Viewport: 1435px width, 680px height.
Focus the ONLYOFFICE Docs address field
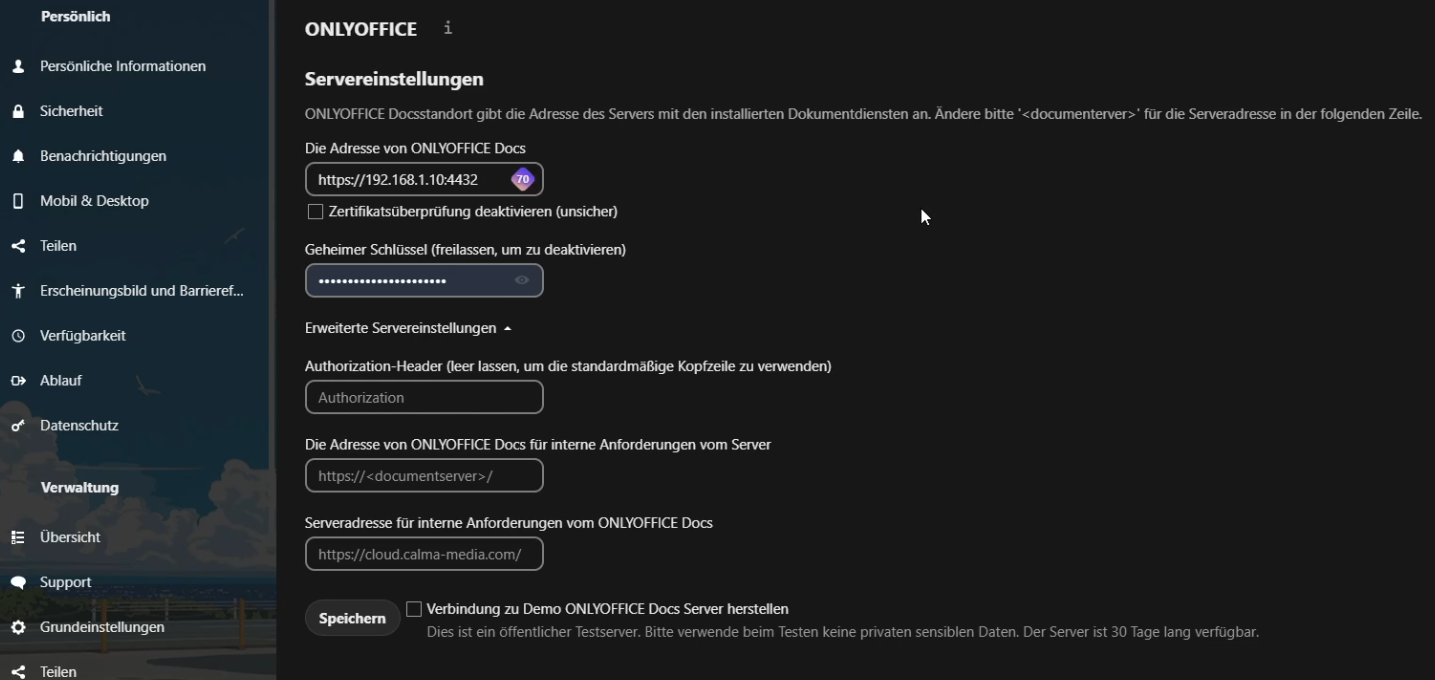(424, 179)
